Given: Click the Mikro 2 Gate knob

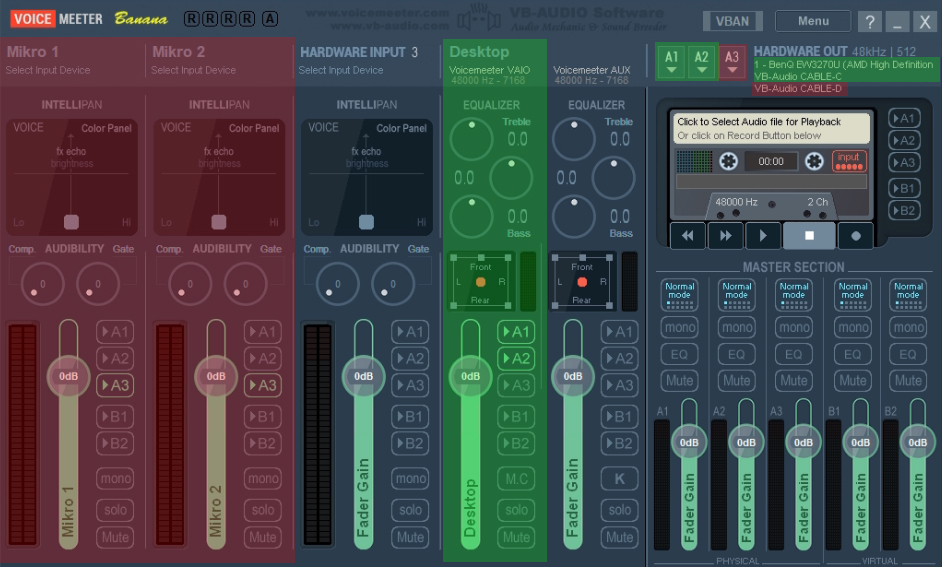Looking at the screenshot, I should [x=246, y=284].
